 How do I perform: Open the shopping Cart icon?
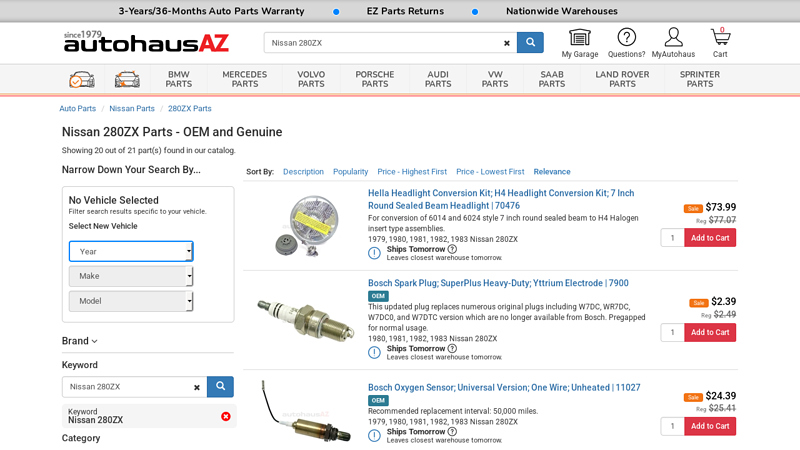[x=720, y=43]
